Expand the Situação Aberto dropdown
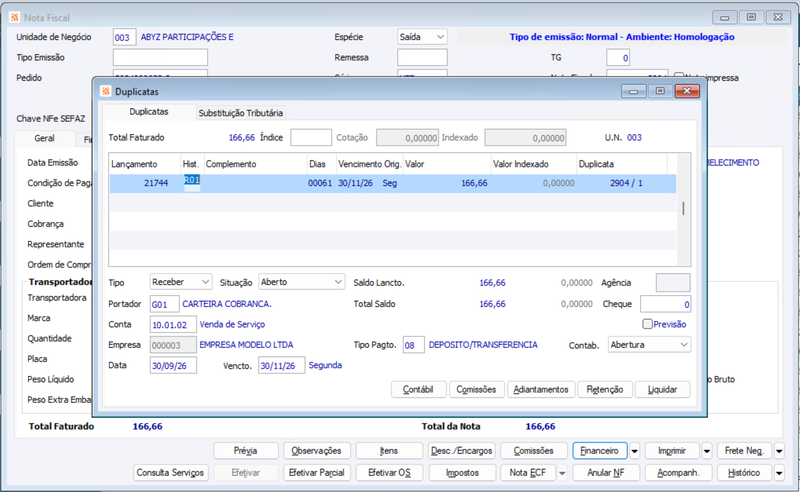The image size is (800, 492). pos(338,282)
